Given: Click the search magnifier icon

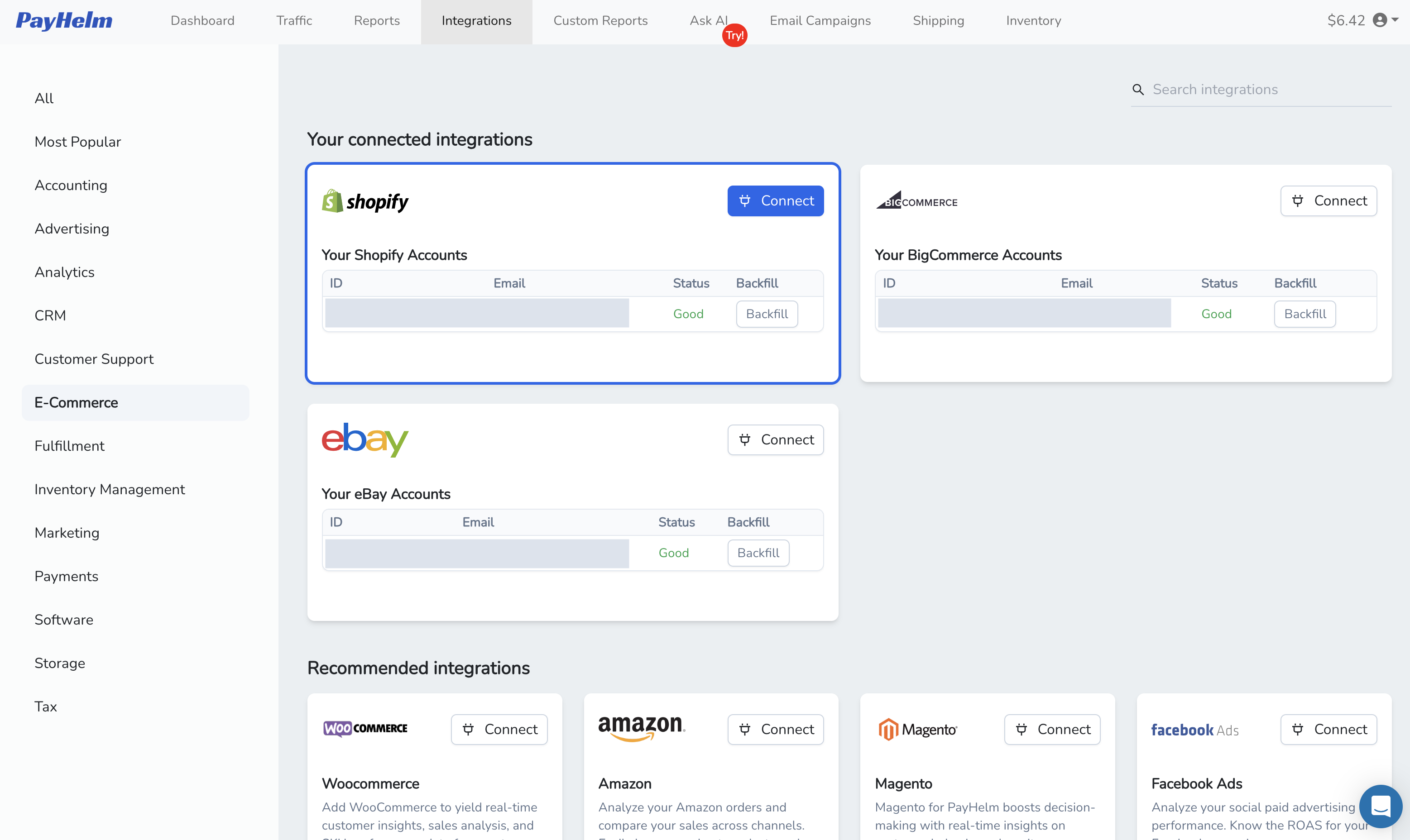Looking at the screenshot, I should point(1139,90).
